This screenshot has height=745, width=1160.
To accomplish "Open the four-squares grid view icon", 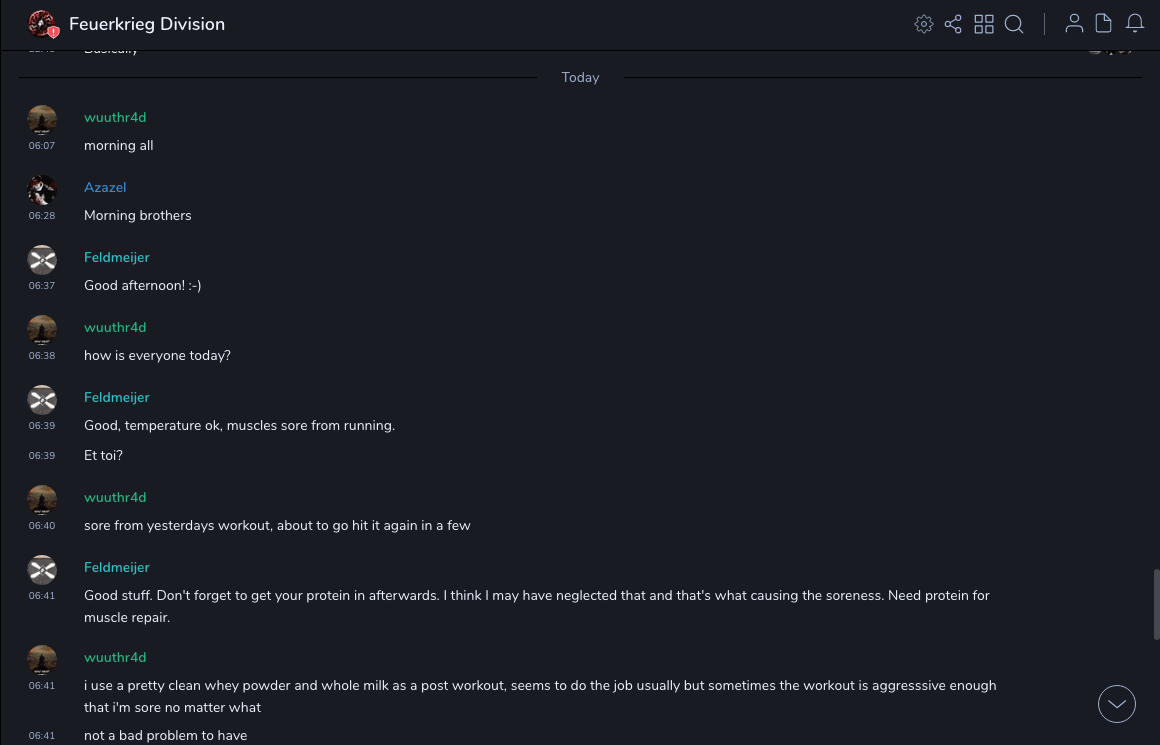I will pyautogui.click(x=984, y=24).
